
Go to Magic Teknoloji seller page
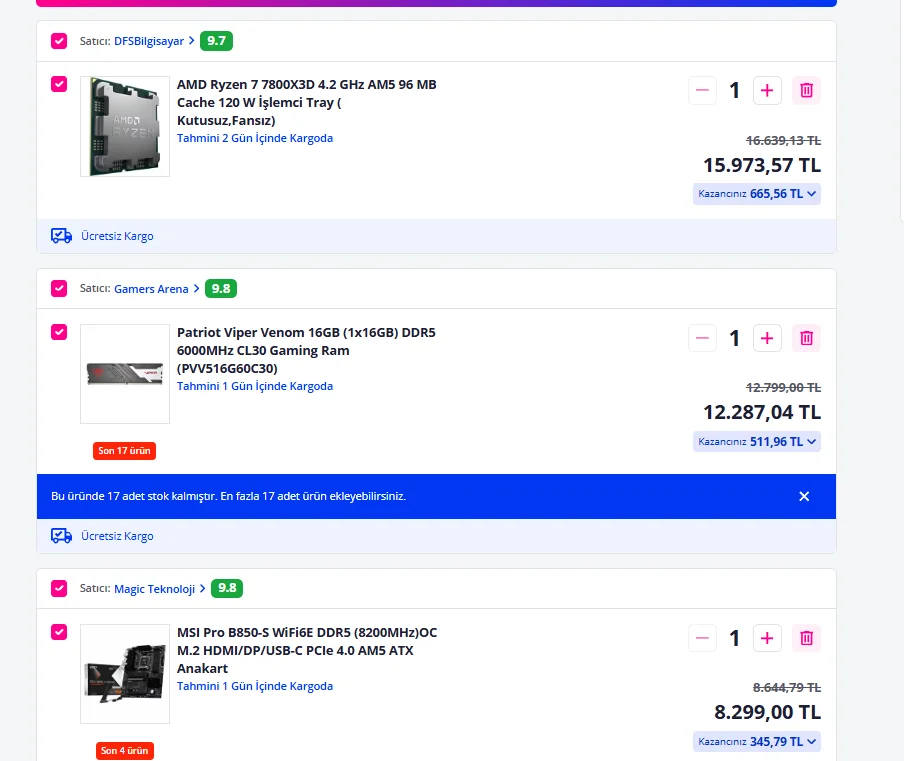(x=154, y=589)
